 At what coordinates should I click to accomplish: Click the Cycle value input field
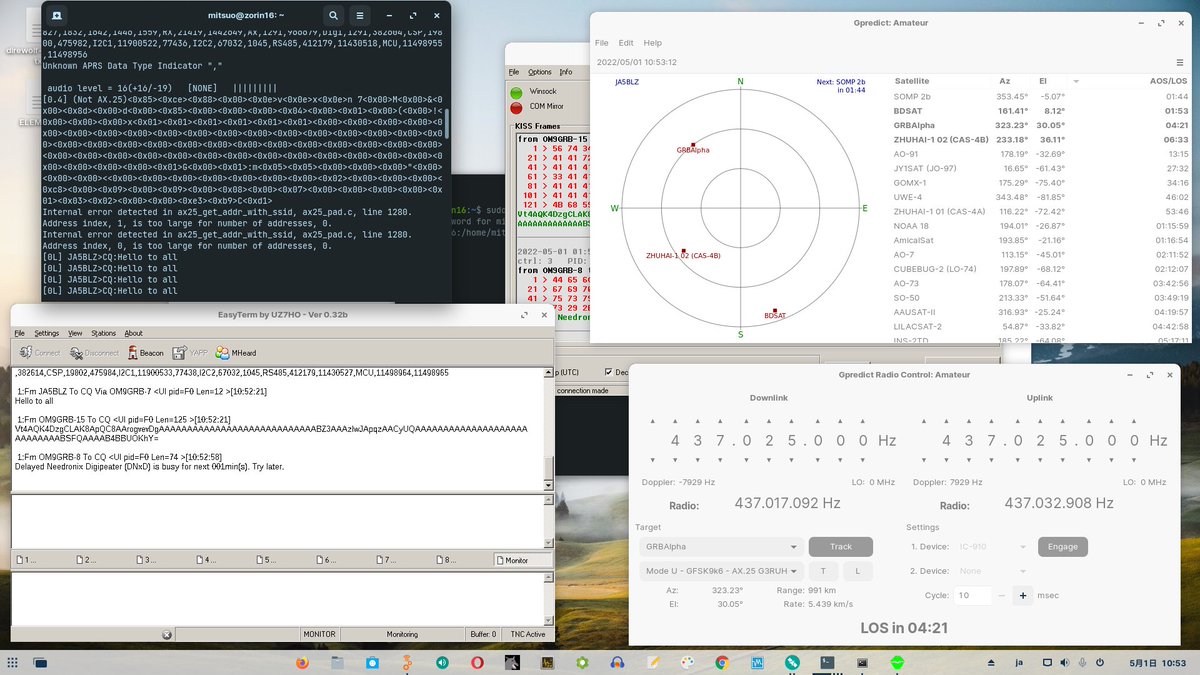pos(973,595)
